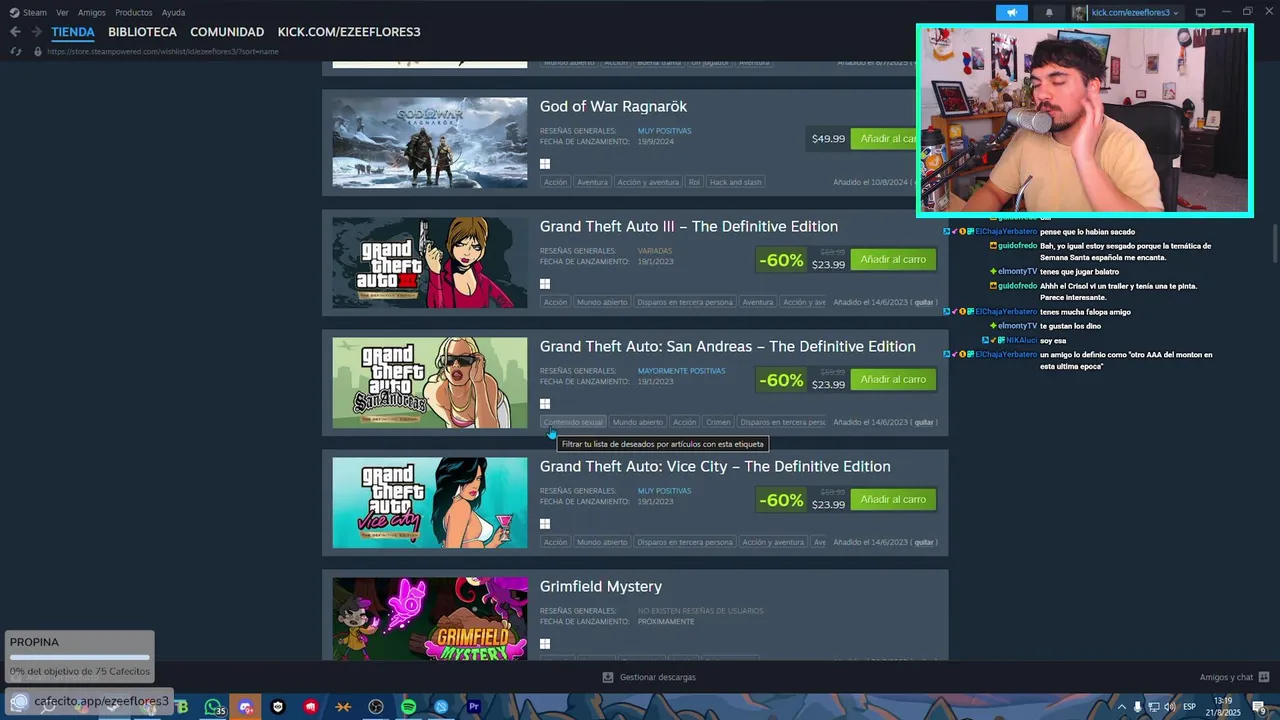
Task: Remove GTA Vice City with its quitar link
Action: [924, 542]
